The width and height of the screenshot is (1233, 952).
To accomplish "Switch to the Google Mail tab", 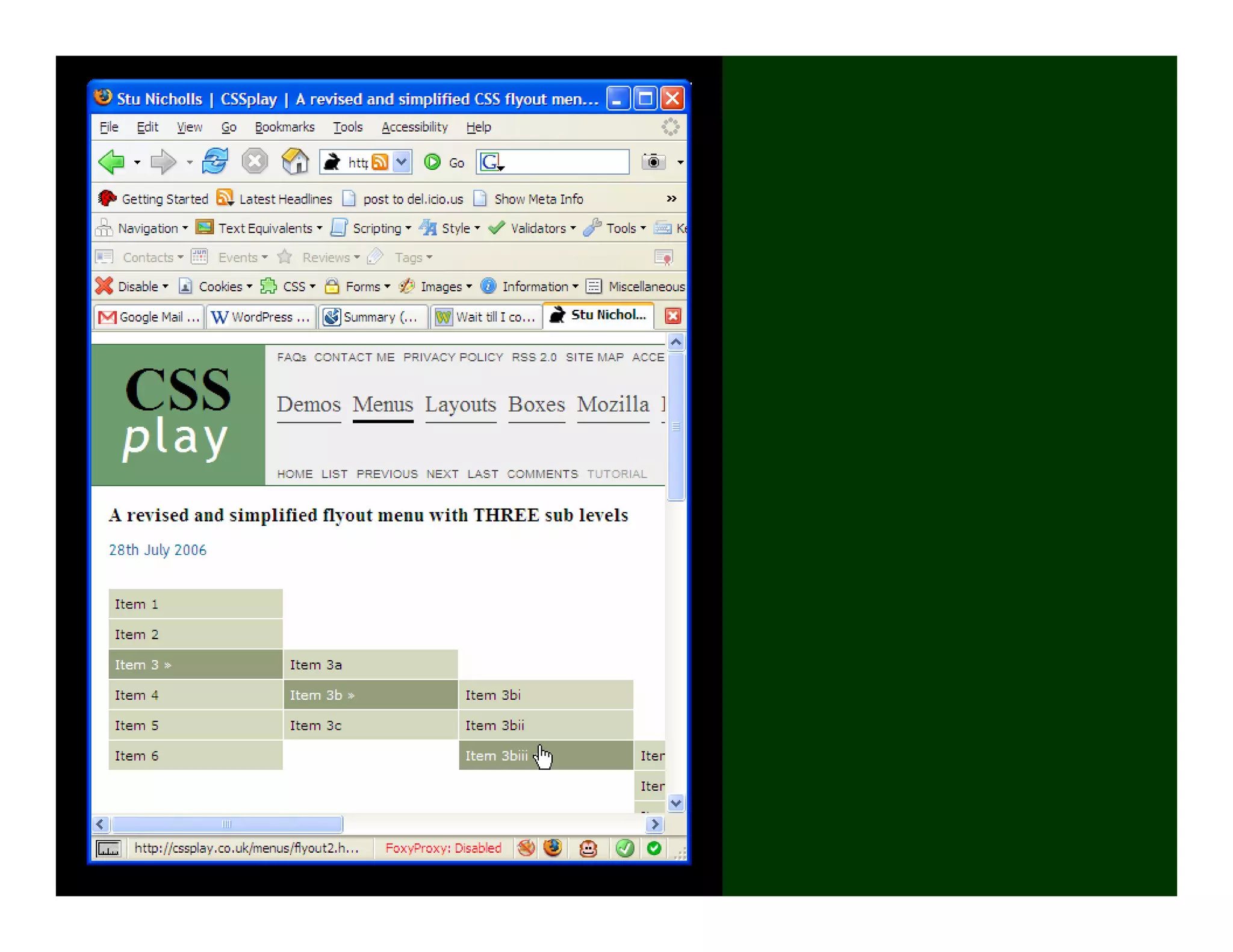I will [149, 317].
